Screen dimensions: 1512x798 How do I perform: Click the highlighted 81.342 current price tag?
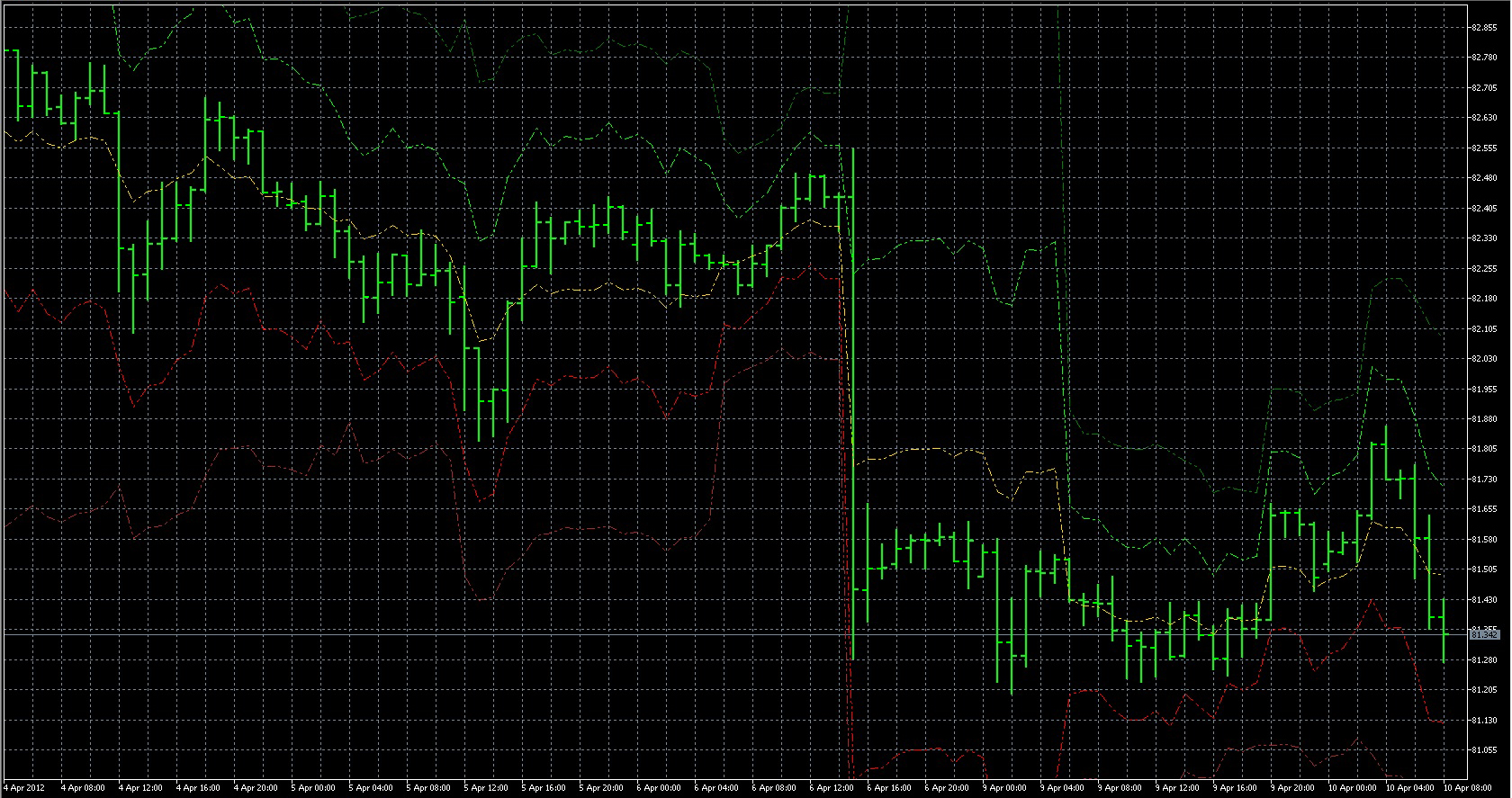(1484, 635)
